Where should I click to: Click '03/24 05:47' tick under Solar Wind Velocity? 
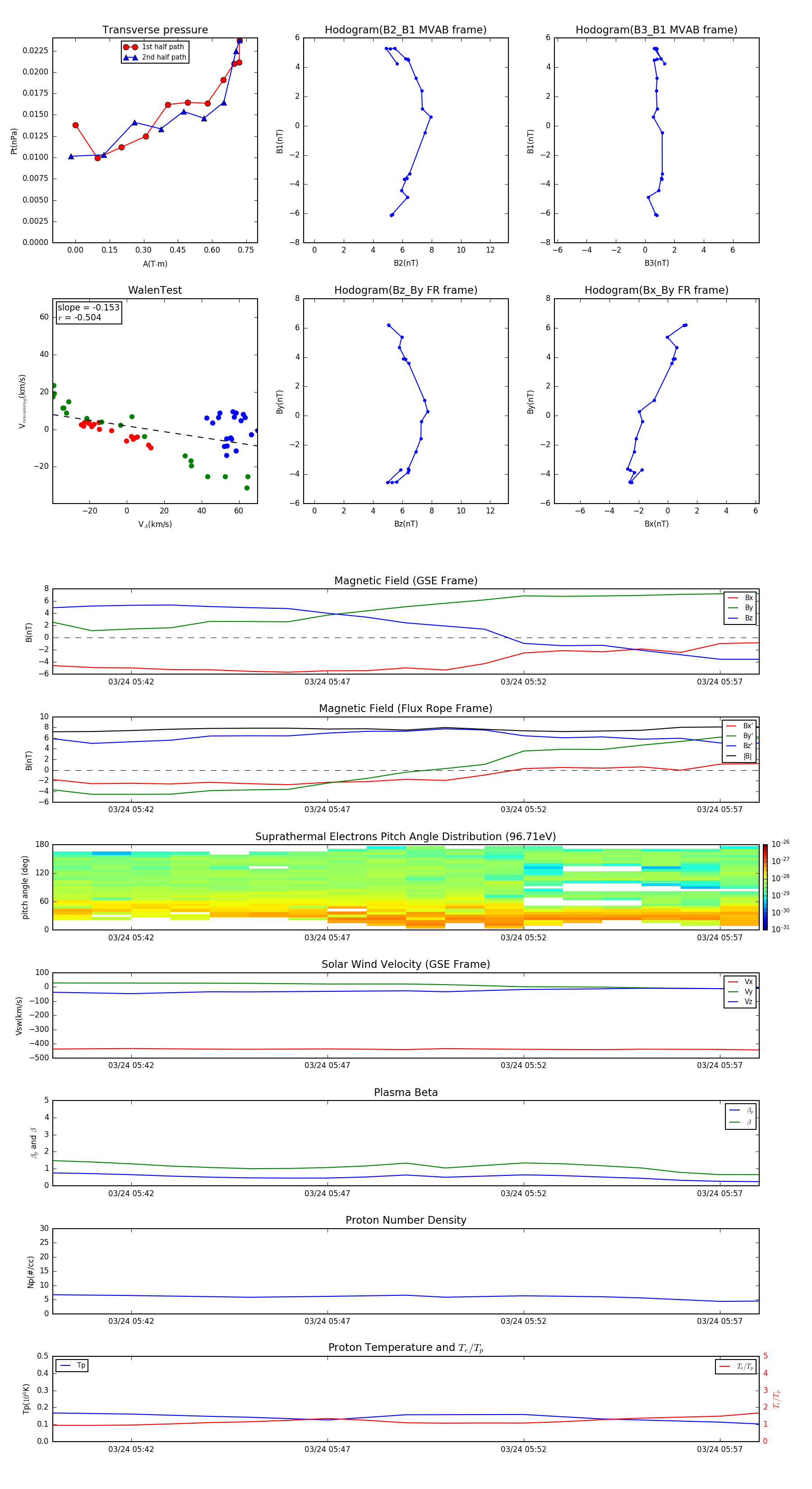[x=327, y=1065]
